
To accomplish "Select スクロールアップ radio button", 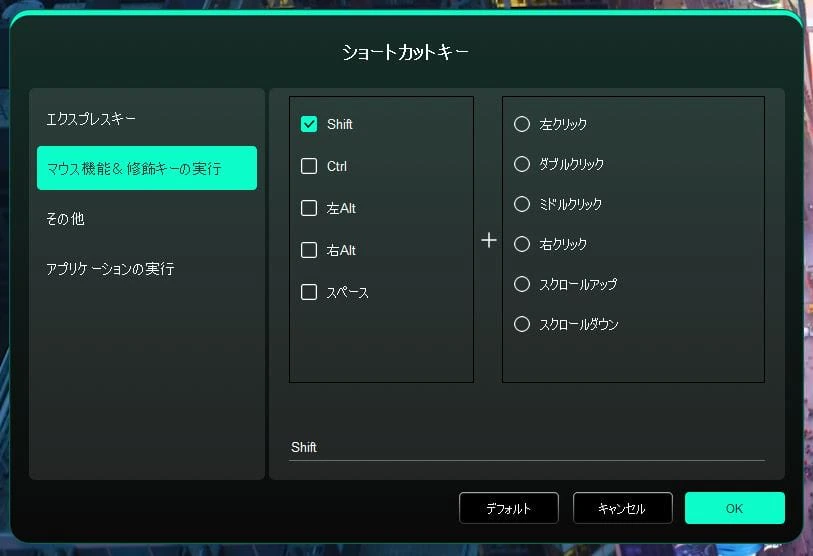I will (x=521, y=284).
